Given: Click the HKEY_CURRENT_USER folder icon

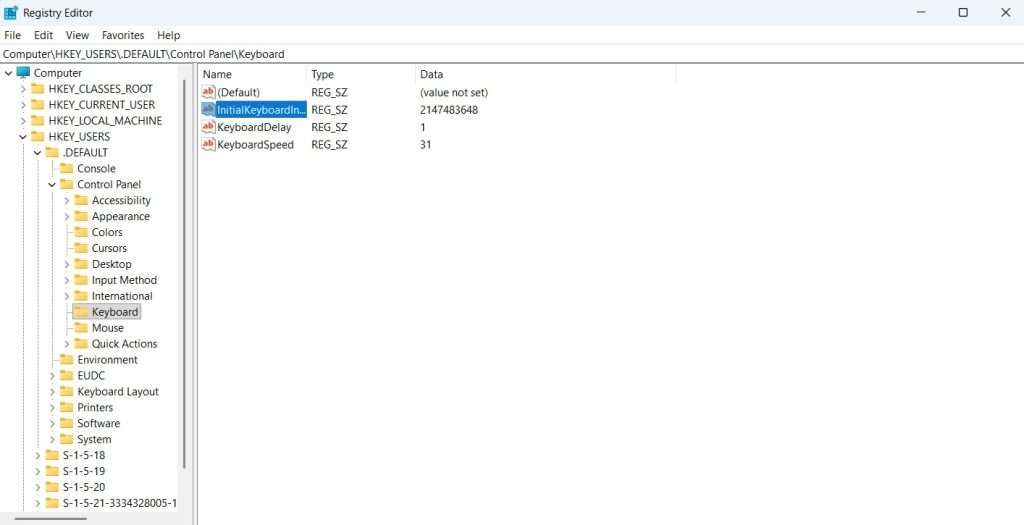Looking at the screenshot, I should [38, 104].
